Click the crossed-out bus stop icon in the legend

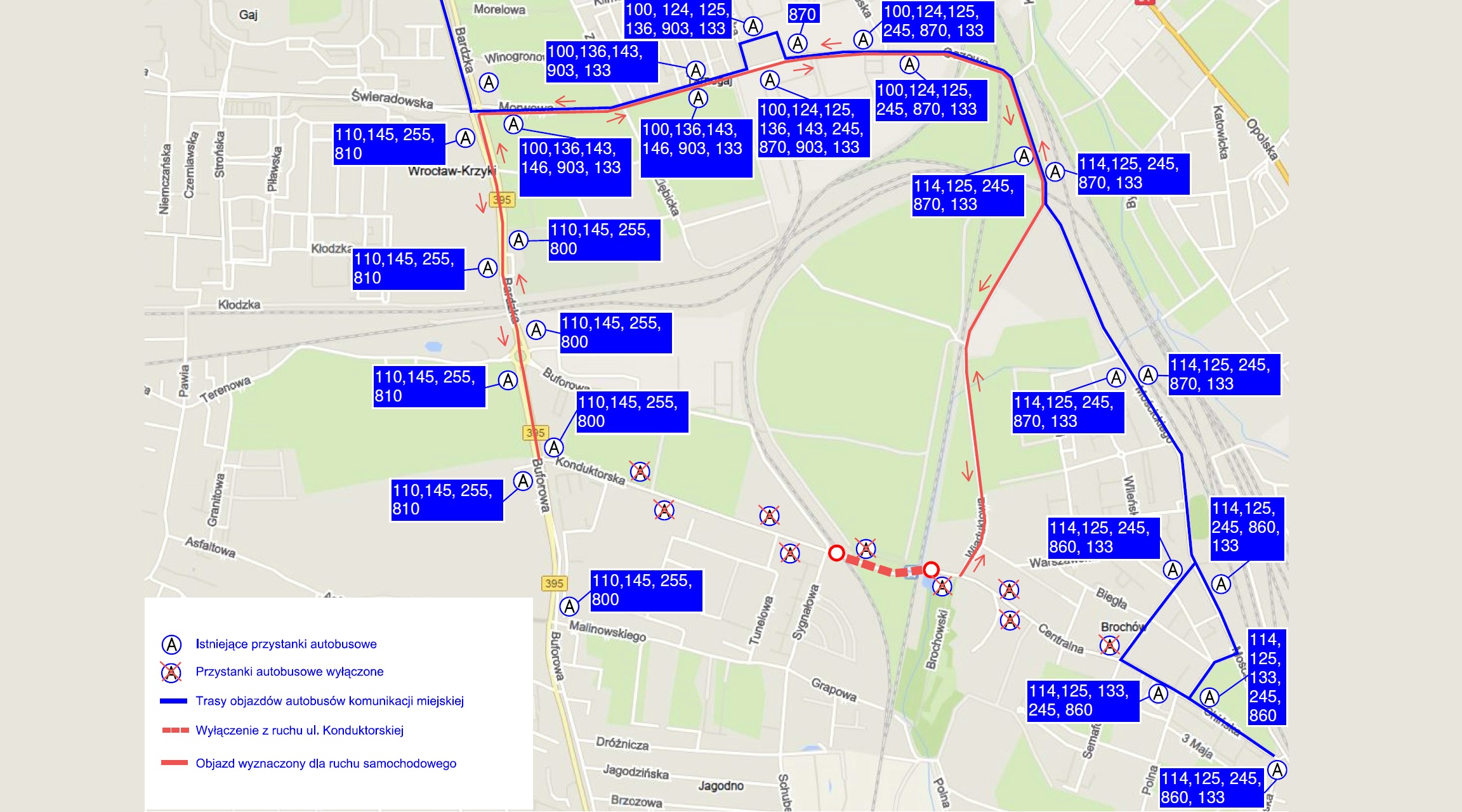(x=171, y=672)
